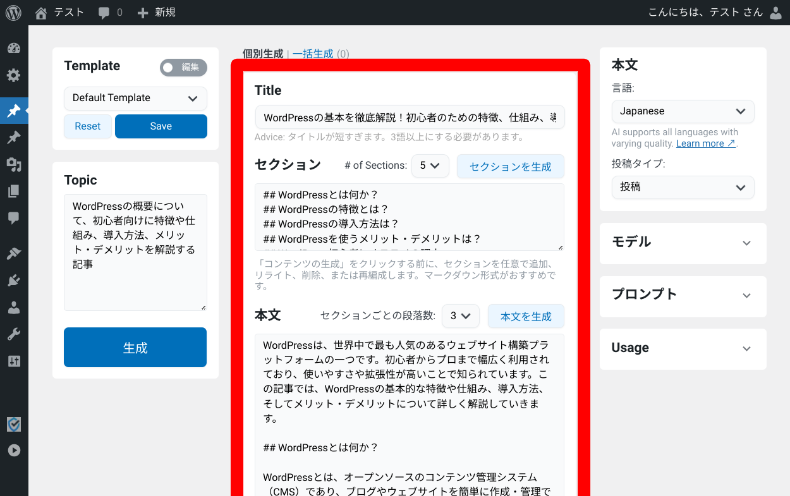
Task: Click the Topic text area
Action: pos(135,252)
